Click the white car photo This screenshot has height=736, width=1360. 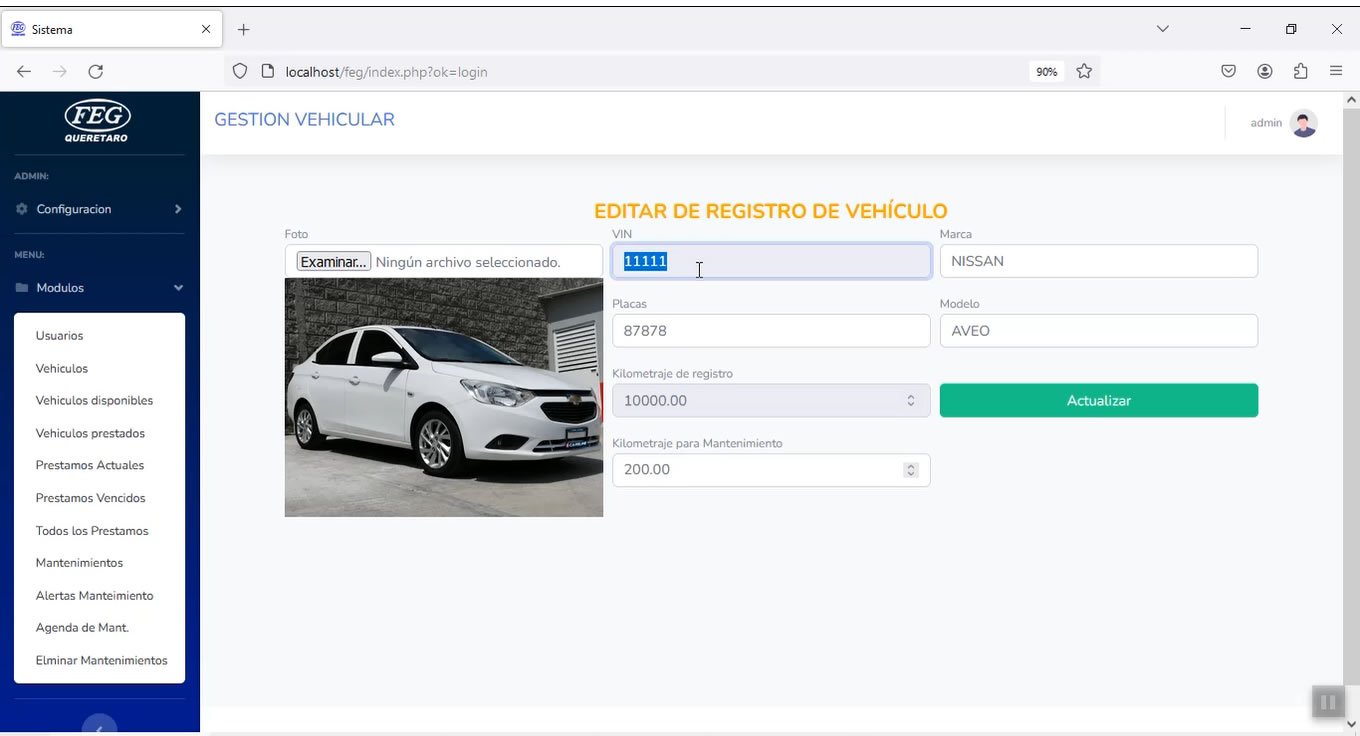443,398
